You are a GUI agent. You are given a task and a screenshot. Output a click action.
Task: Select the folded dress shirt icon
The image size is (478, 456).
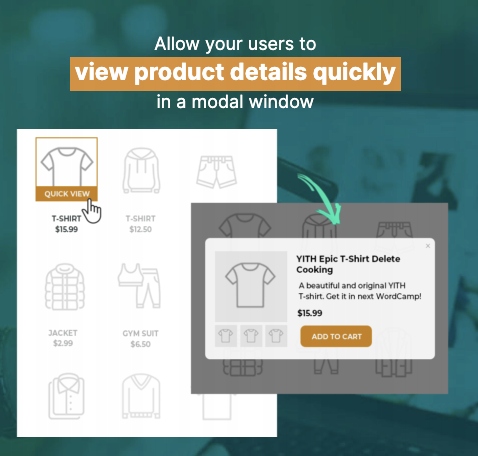(66, 396)
